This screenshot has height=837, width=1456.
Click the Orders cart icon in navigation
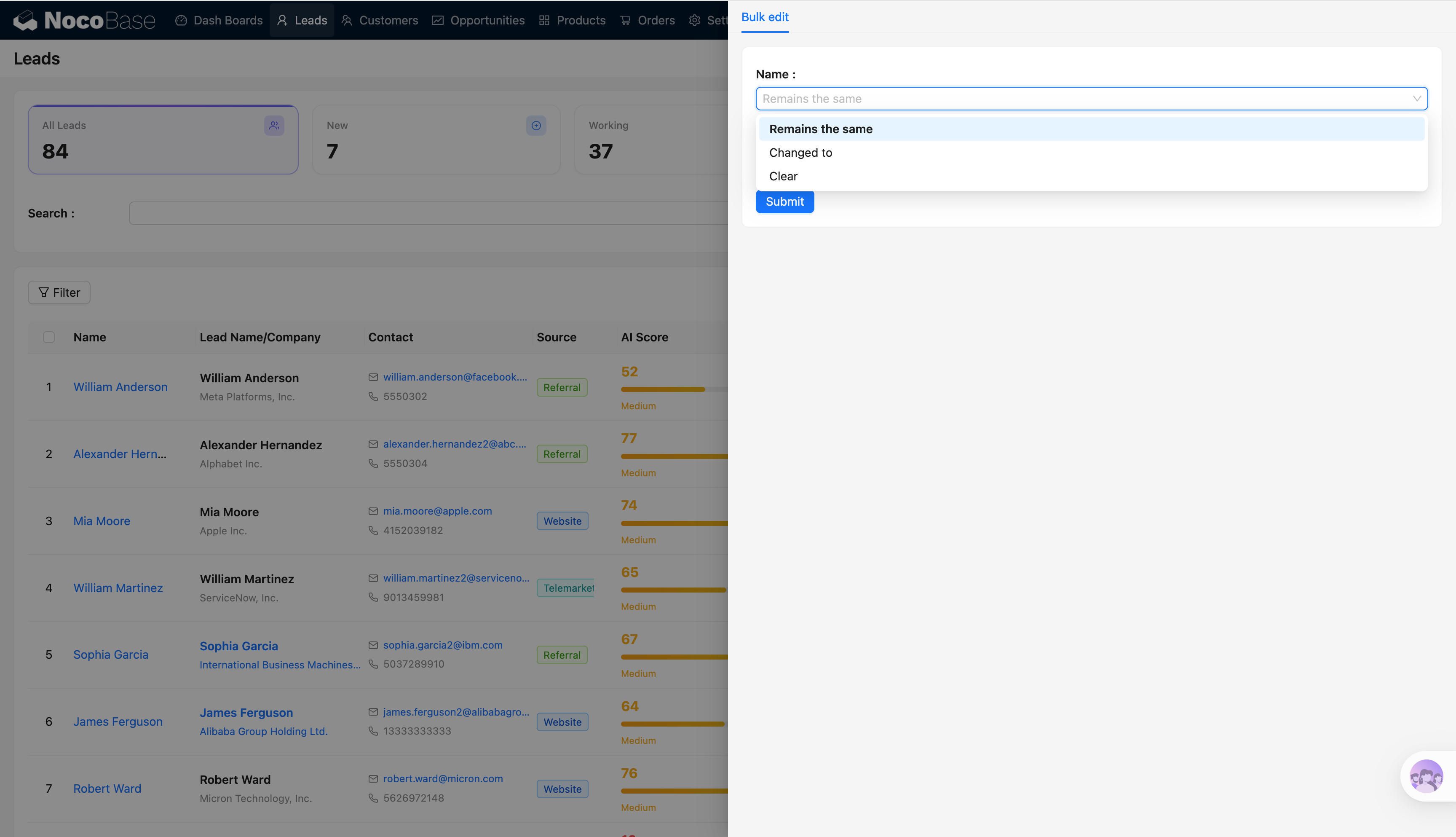pos(625,20)
